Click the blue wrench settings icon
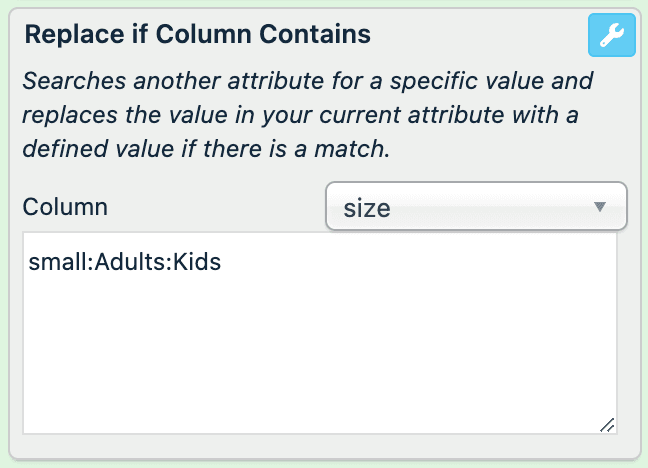The height and width of the screenshot is (468, 648). [x=611, y=36]
